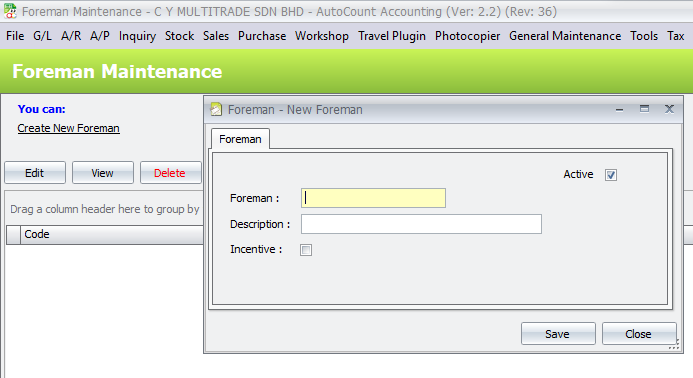The image size is (693, 378).
Task: Close the New Foreman dialog window
Action: tap(670, 109)
